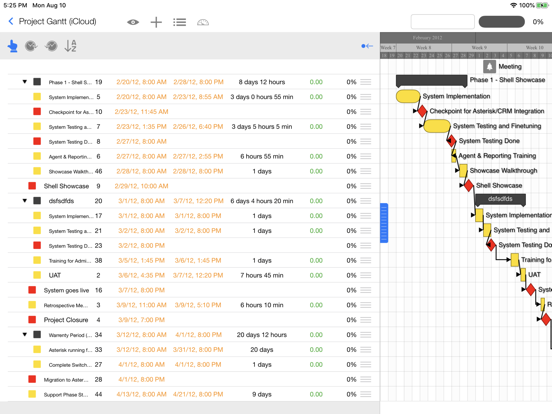552x414 pixels.
Task: Select the Project Closure row
Action: [190, 320]
